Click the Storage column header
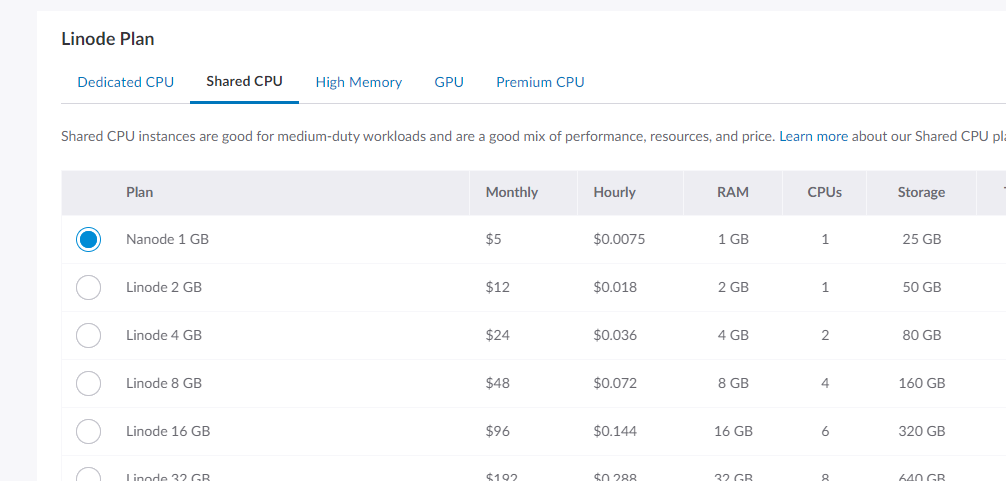The width and height of the screenshot is (1006, 481). point(921,192)
